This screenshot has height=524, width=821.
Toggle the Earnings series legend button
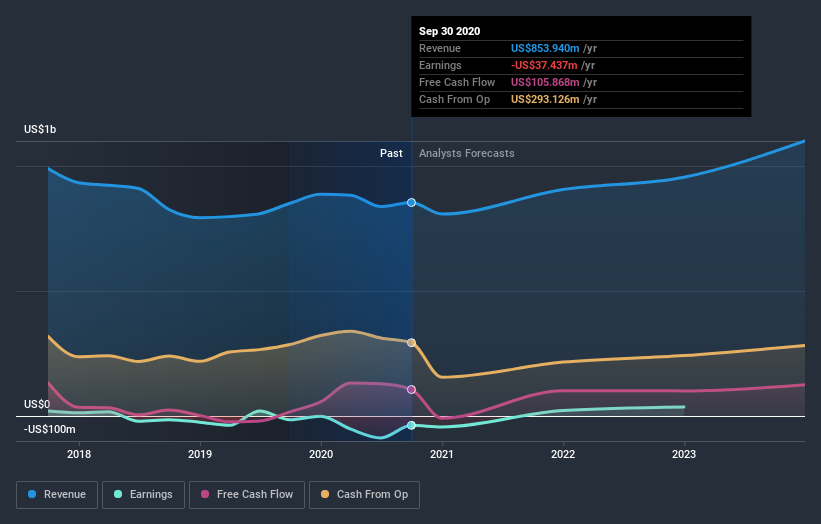click(143, 495)
